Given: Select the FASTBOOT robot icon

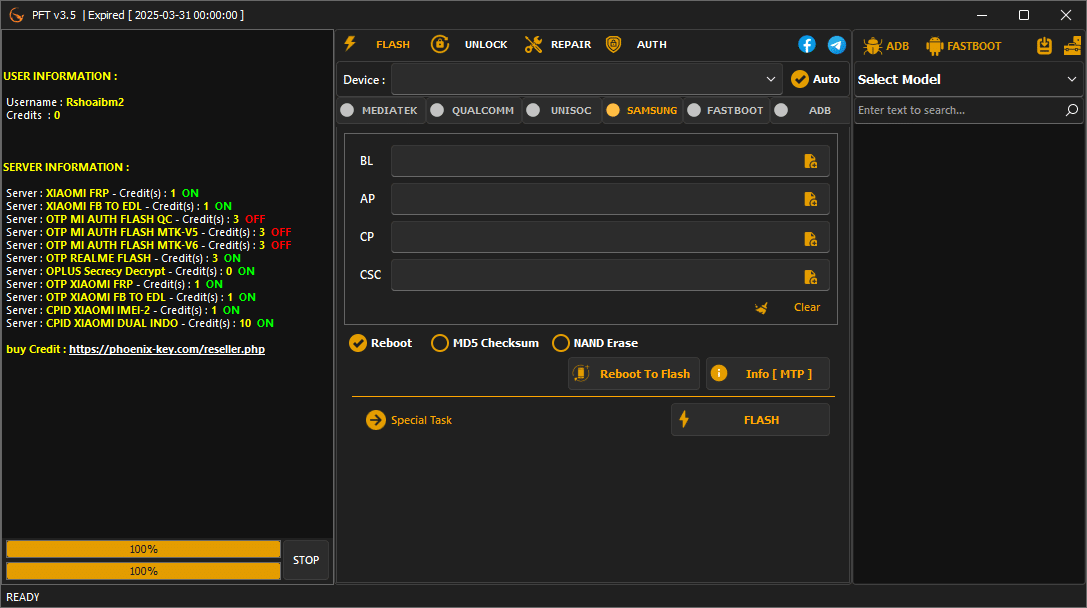Looking at the screenshot, I should (934, 45).
